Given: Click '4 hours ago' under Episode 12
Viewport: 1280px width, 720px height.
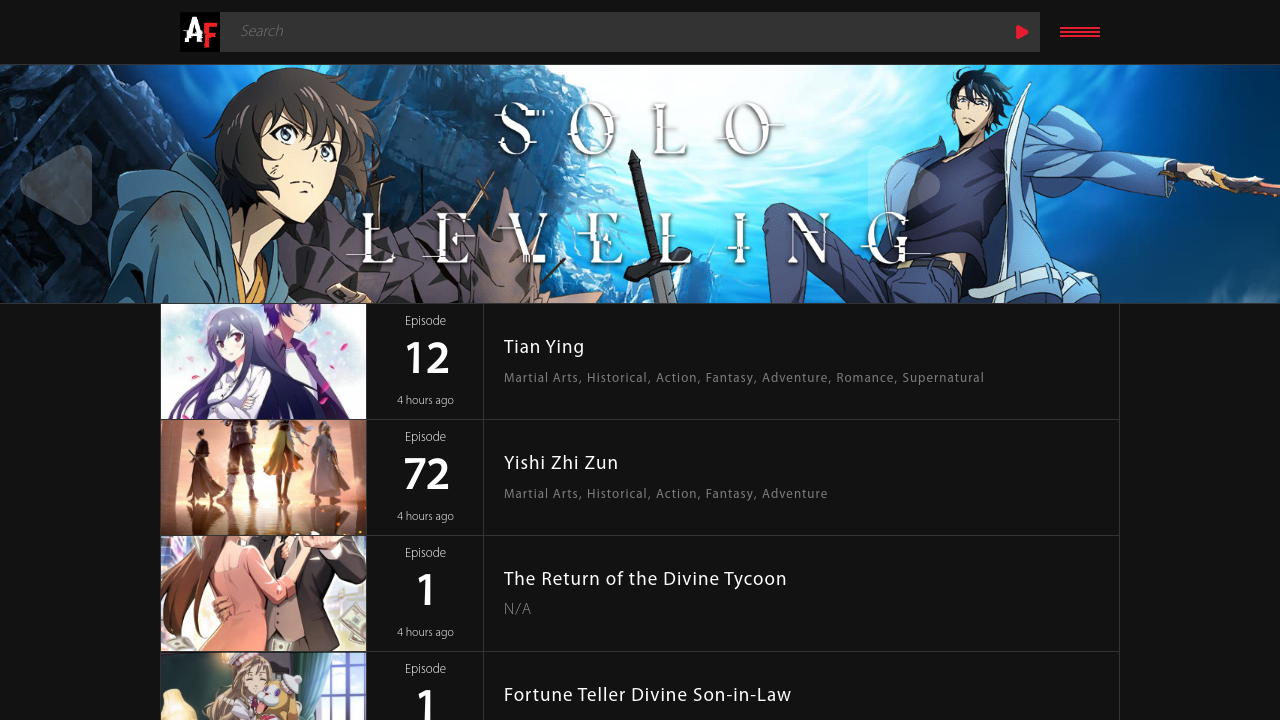Looking at the screenshot, I should 425,400.
